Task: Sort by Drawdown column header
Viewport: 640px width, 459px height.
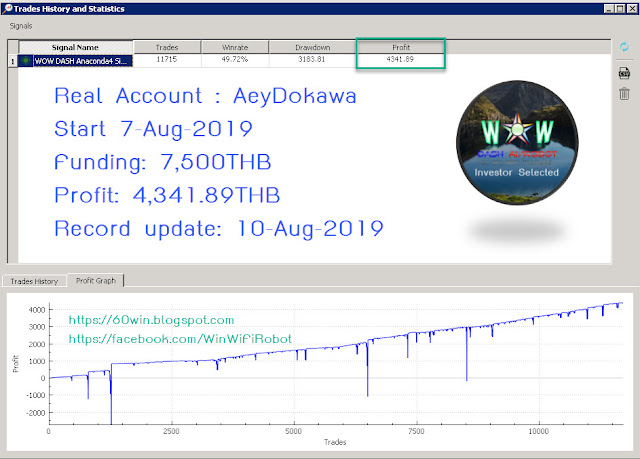Action: click(x=313, y=47)
